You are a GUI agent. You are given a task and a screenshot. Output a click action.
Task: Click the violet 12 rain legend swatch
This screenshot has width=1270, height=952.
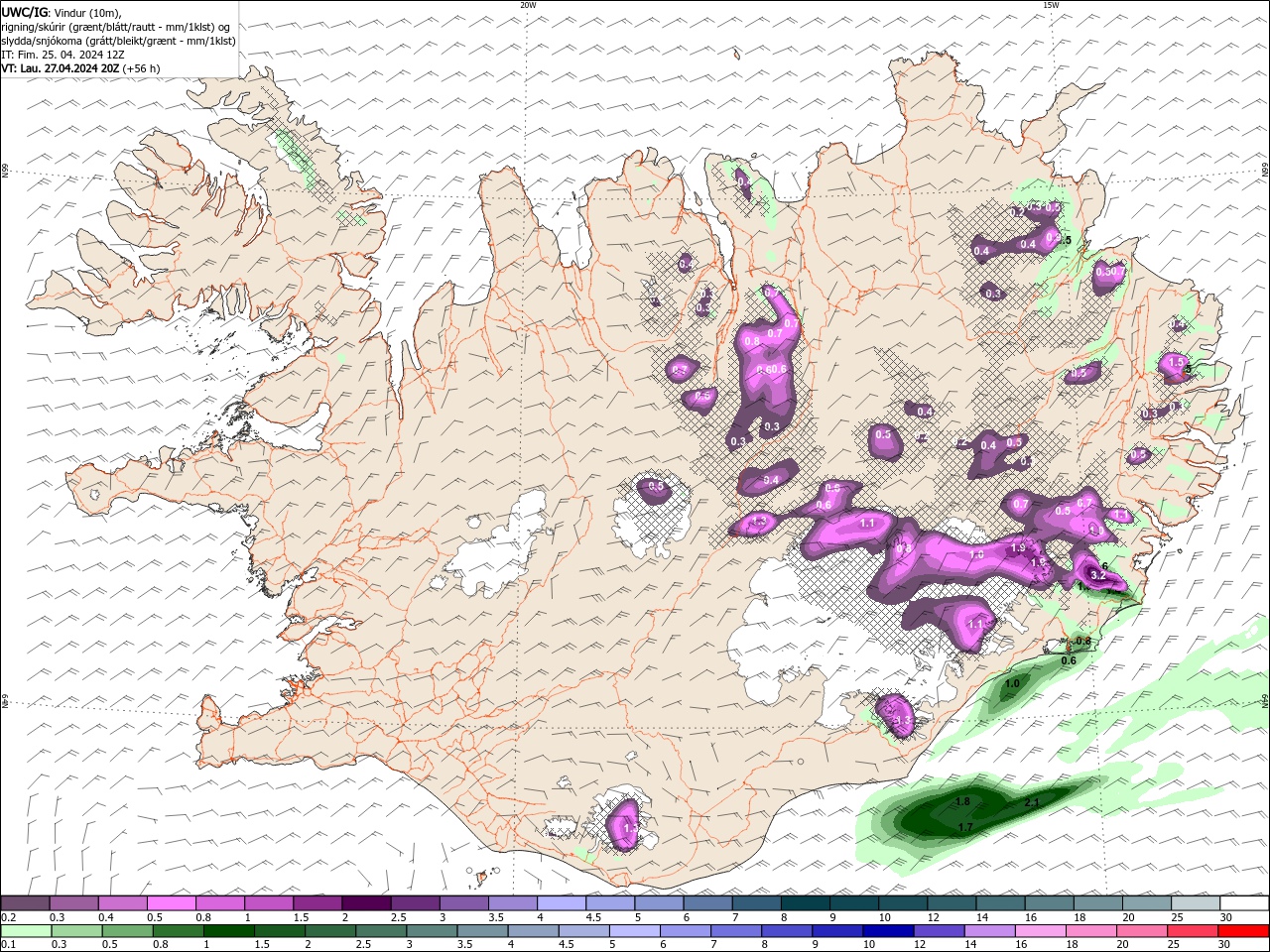point(938,930)
